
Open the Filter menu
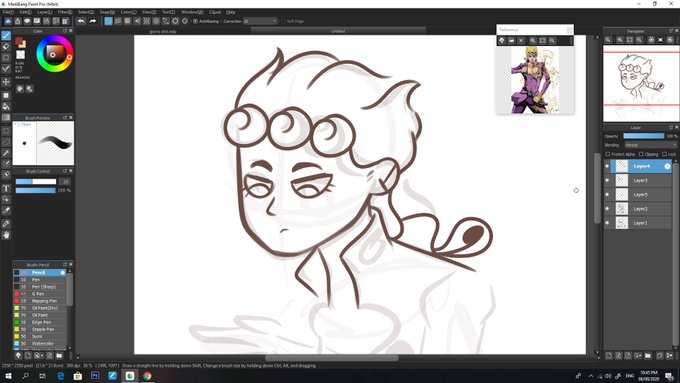[x=65, y=12]
